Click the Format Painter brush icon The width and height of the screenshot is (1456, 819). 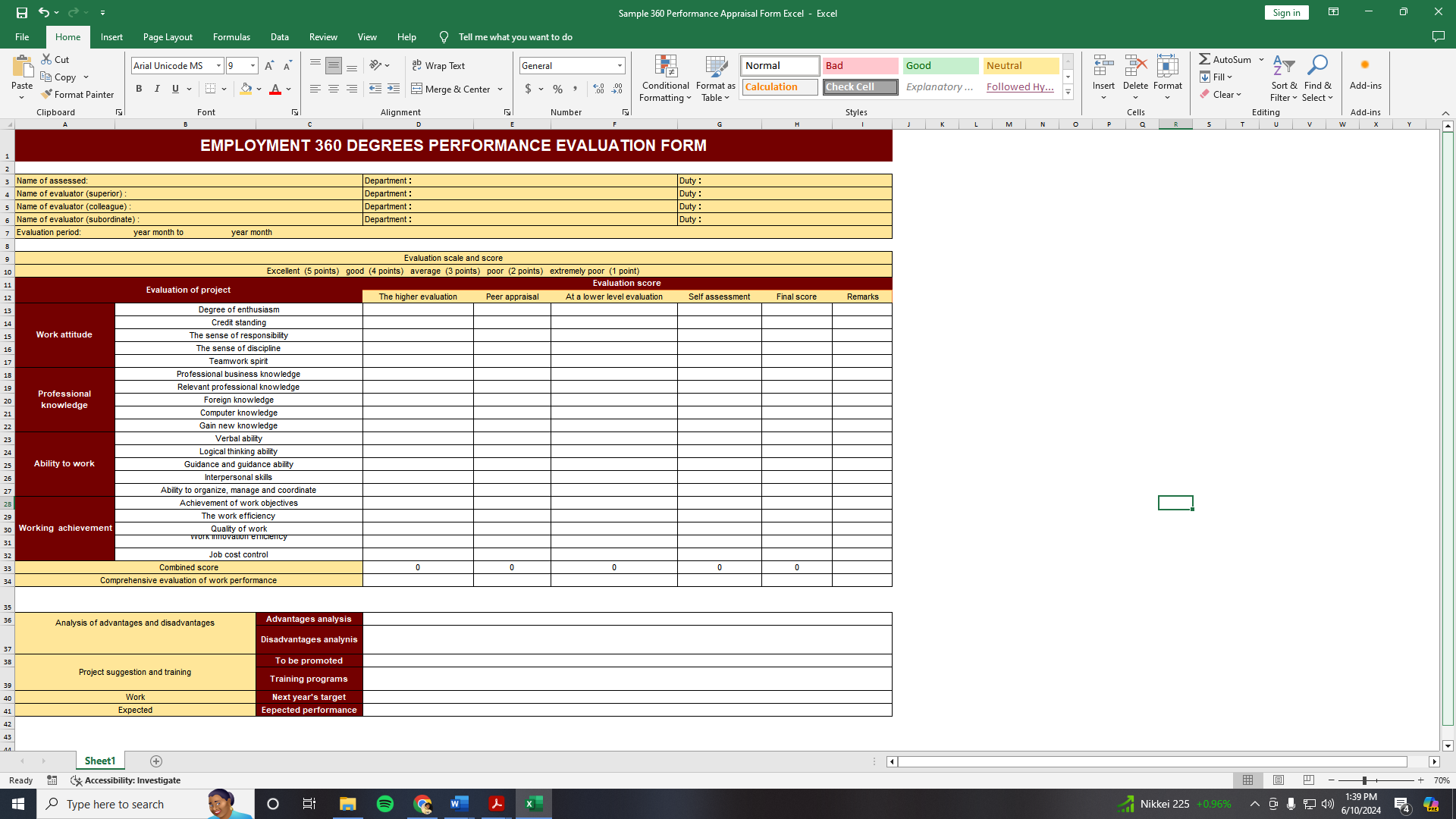47,95
